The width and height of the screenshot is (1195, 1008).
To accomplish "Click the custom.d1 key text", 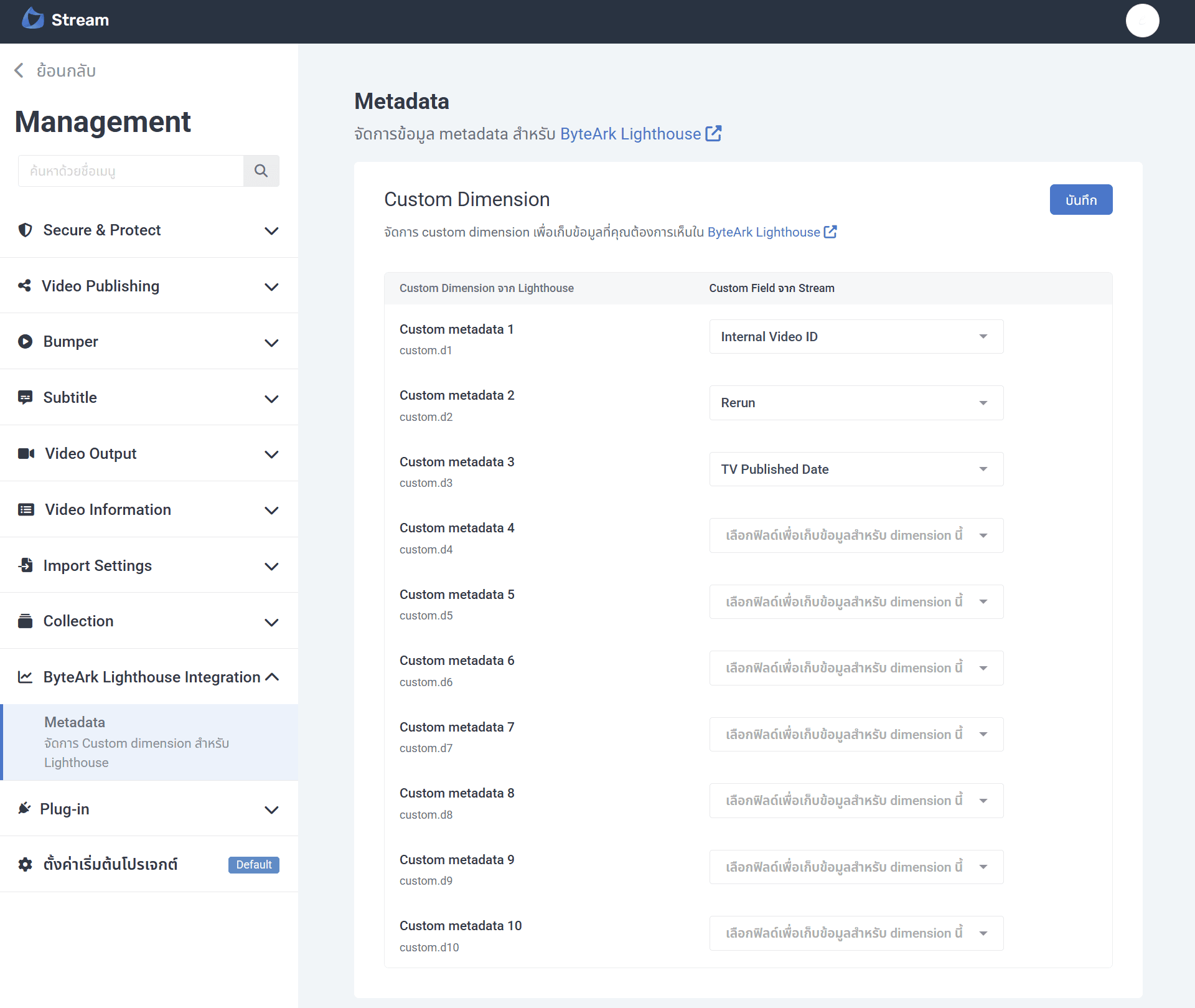I will point(426,351).
